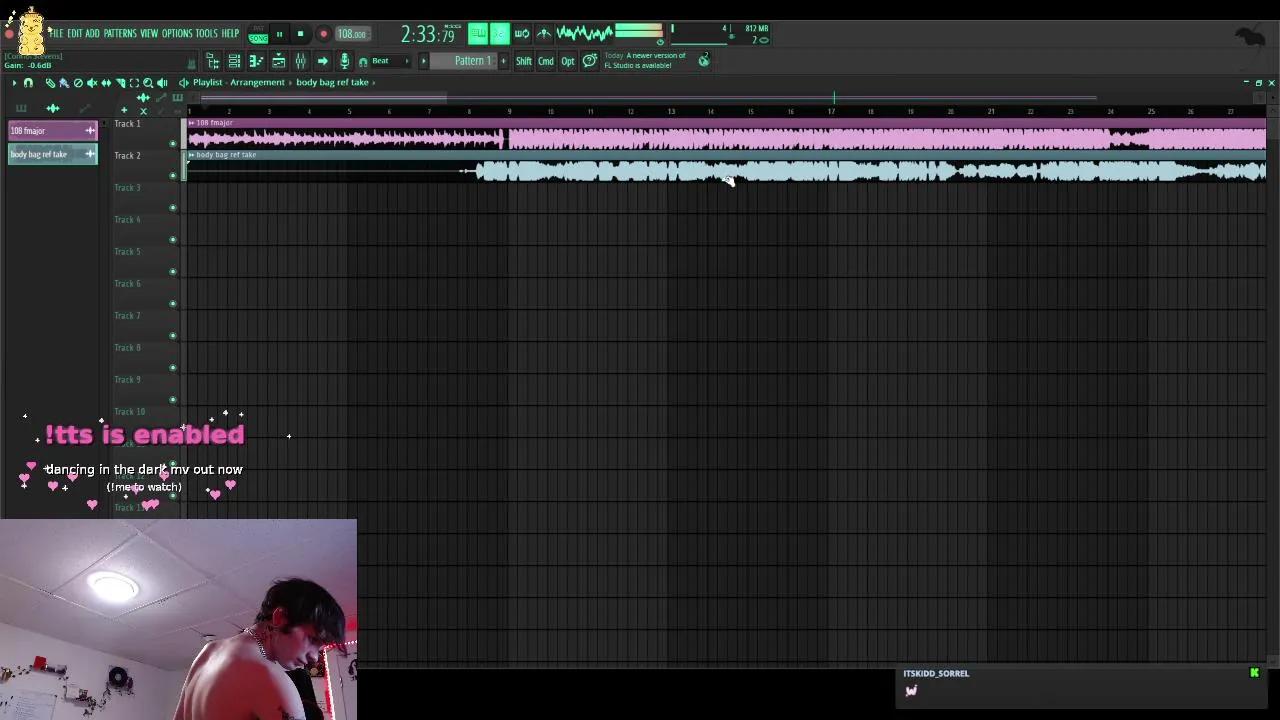Viewport: 1280px width, 720px height.
Task: Mute Track 3 with its green dot
Action: [173, 208]
